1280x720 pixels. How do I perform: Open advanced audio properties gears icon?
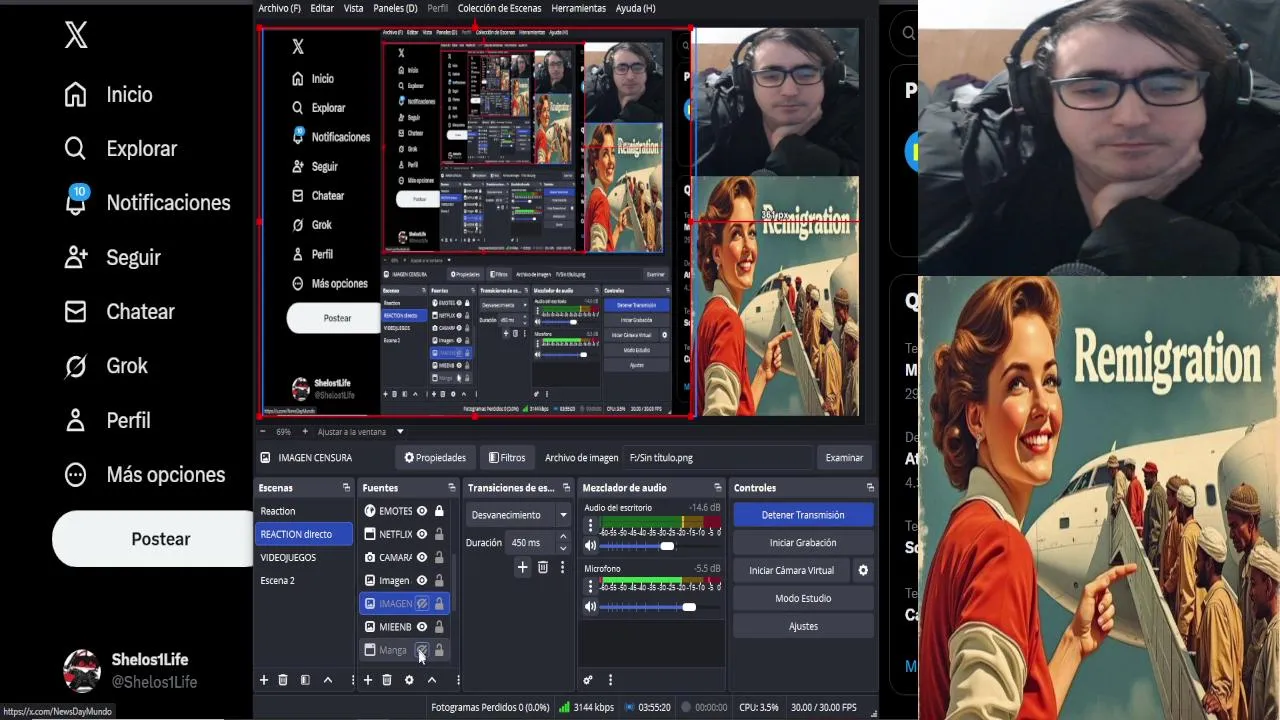(x=588, y=680)
